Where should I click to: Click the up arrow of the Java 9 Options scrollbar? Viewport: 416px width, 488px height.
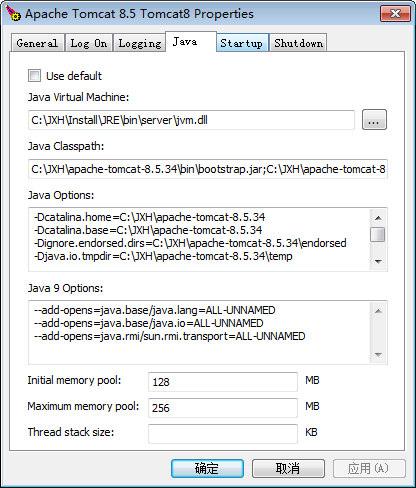point(378,311)
